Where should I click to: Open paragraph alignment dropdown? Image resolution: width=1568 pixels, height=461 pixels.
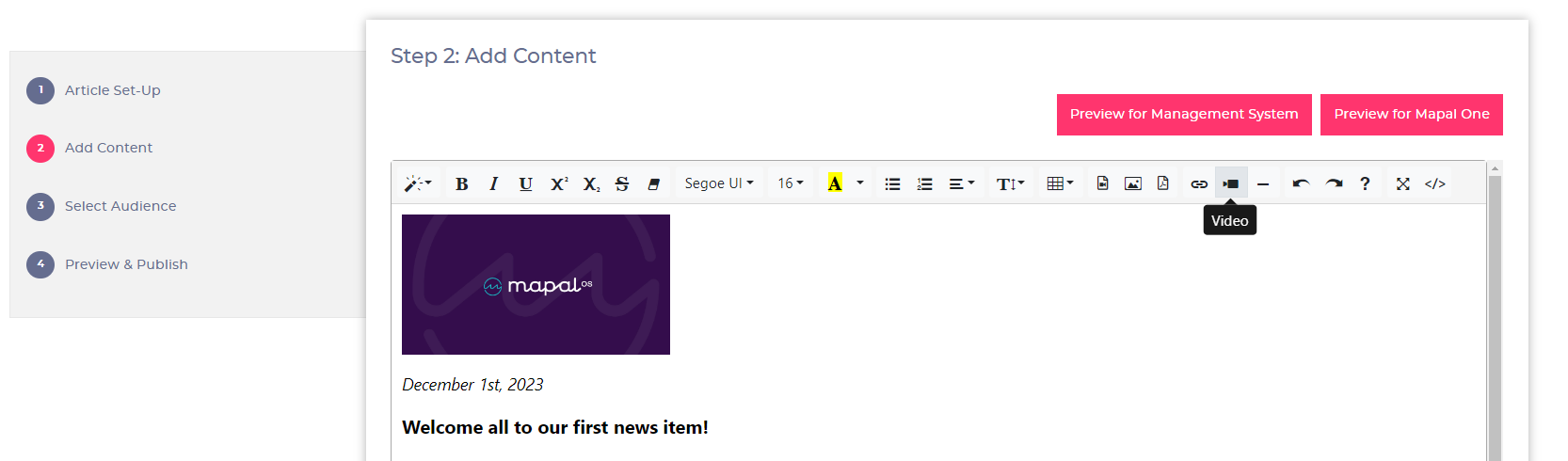[961, 183]
